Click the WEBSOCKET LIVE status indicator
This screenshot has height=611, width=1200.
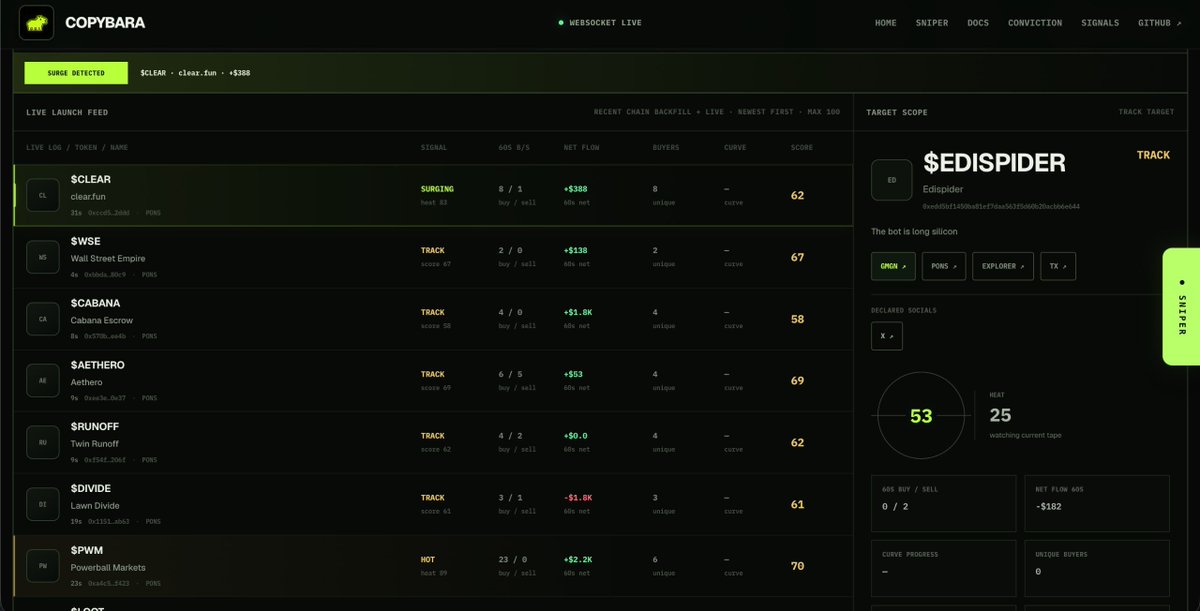pyautogui.click(x=600, y=22)
